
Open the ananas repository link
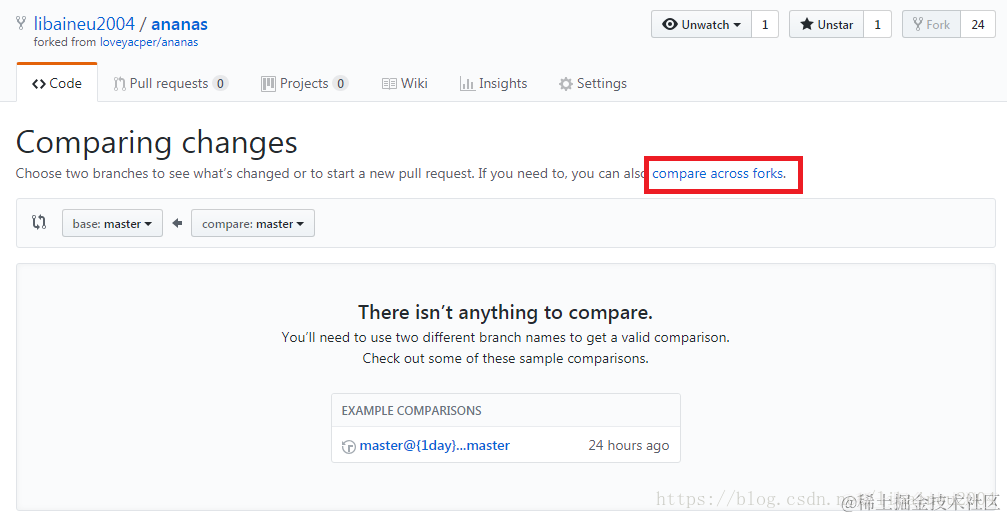tap(179, 24)
